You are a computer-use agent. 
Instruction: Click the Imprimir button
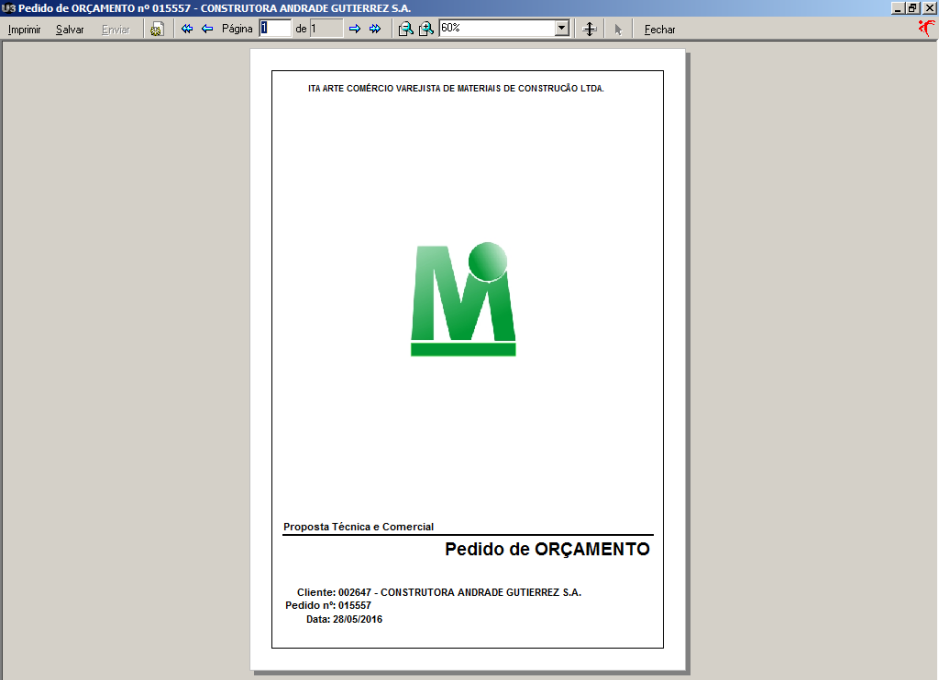click(x=24, y=29)
